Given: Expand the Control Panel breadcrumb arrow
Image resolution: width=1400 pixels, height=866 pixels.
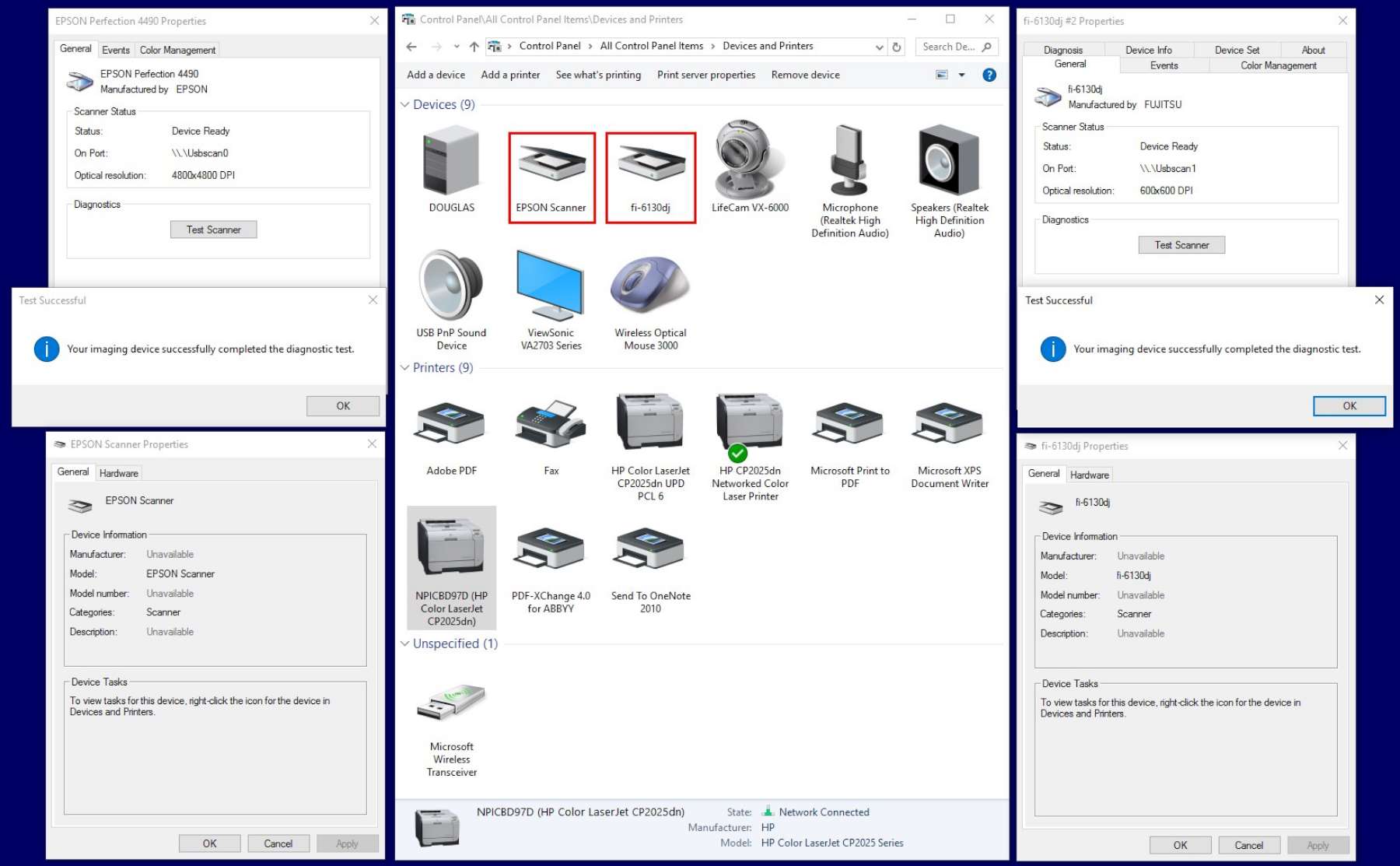Looking at the screenshot, I should pos(590,46).
